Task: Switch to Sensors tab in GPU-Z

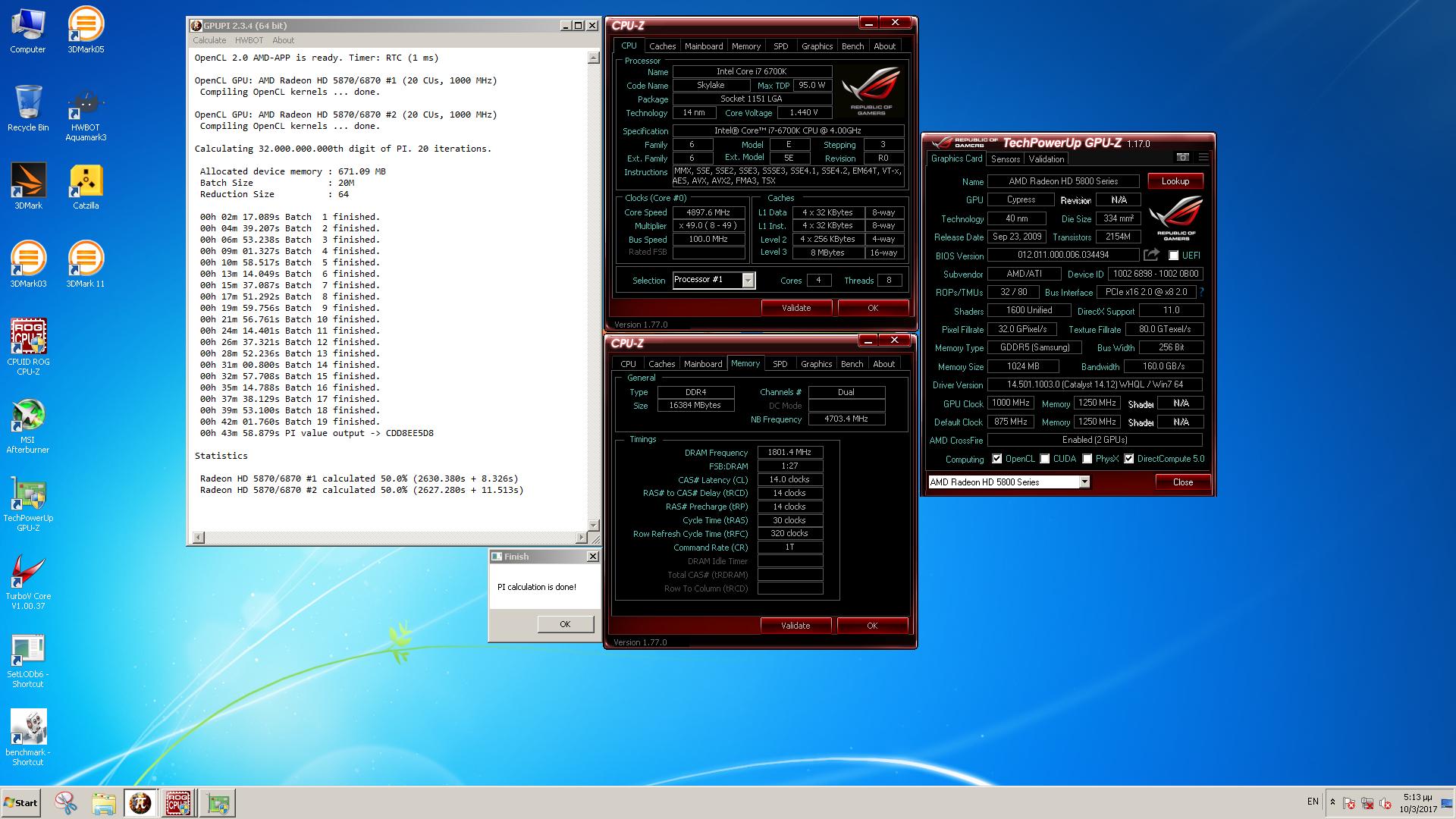Action: [1006, 159]
